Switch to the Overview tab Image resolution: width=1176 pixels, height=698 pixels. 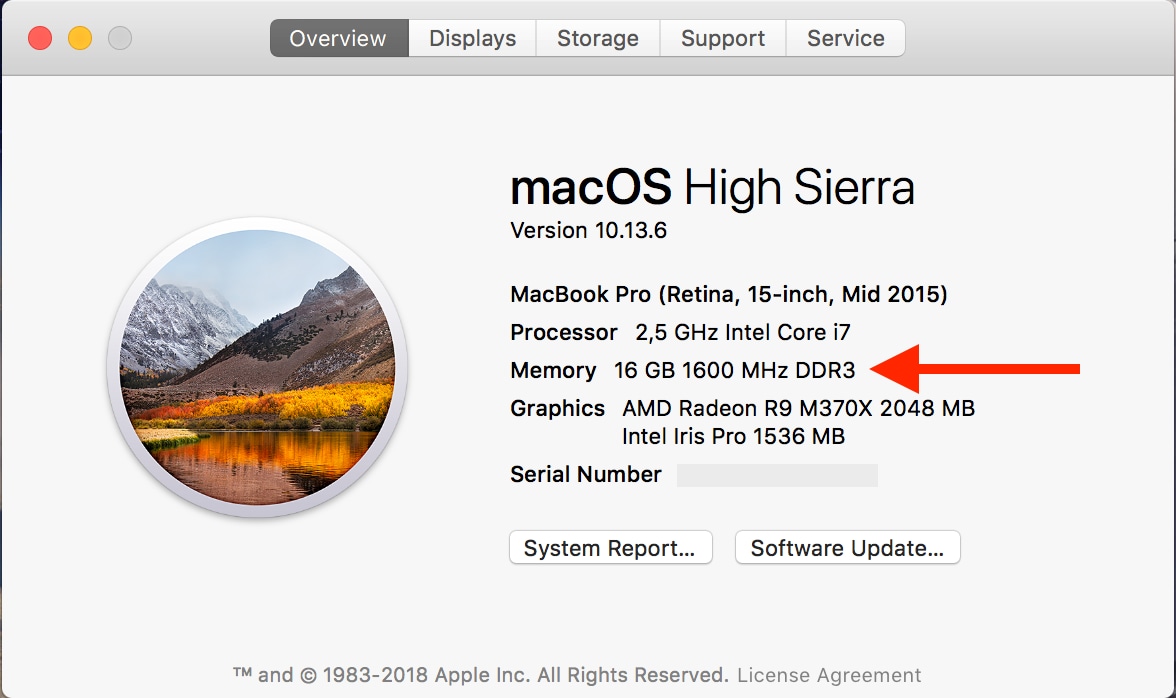(x=338, y=39)
